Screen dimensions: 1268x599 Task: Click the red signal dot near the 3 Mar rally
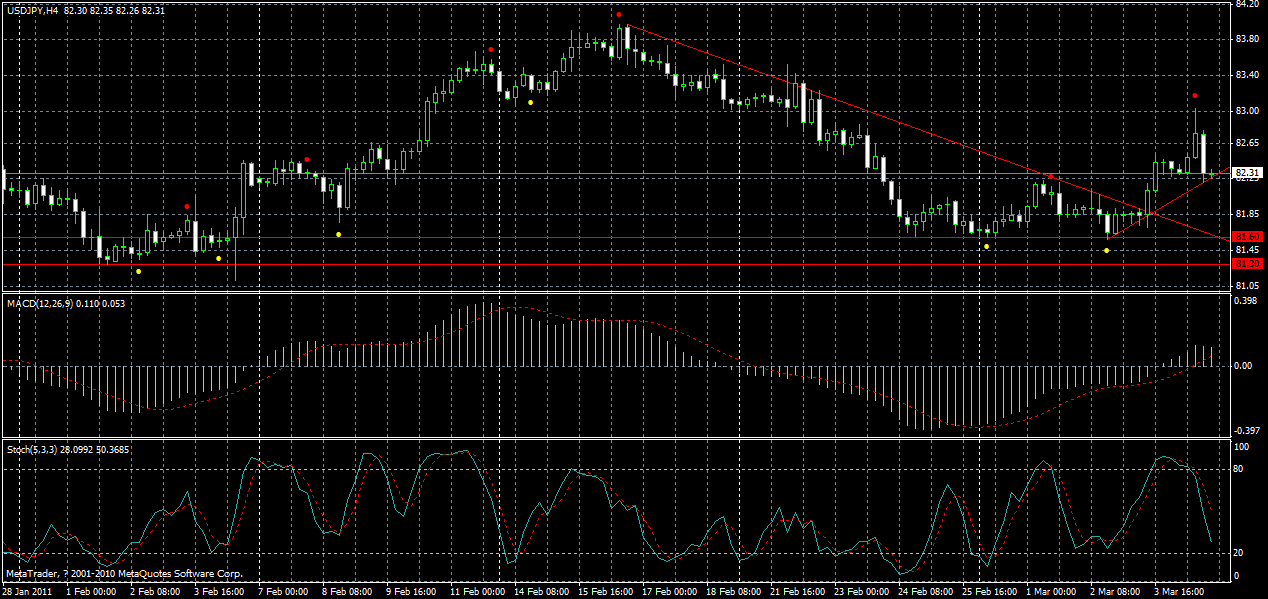point(1193,97)
